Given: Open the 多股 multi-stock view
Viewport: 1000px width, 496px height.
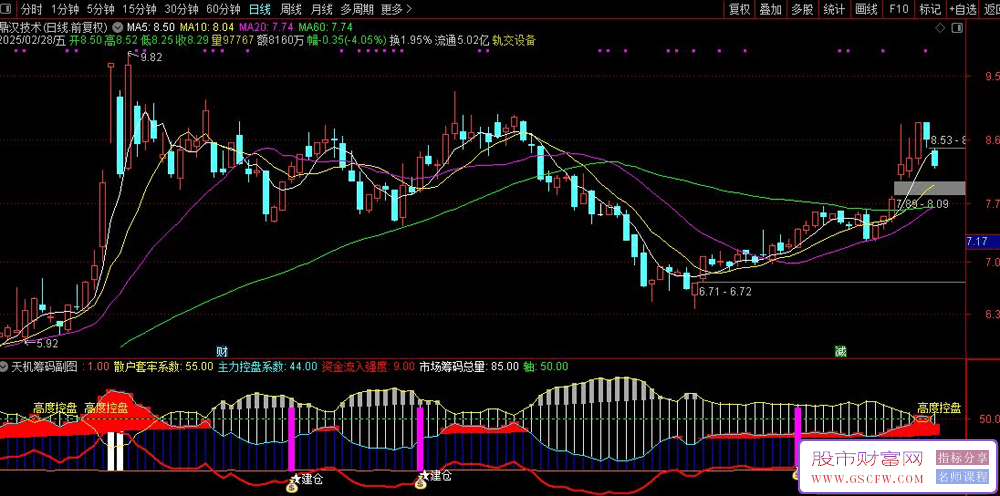Looking at the screenshot, I should pyautogui.click(x=802, y=9).
